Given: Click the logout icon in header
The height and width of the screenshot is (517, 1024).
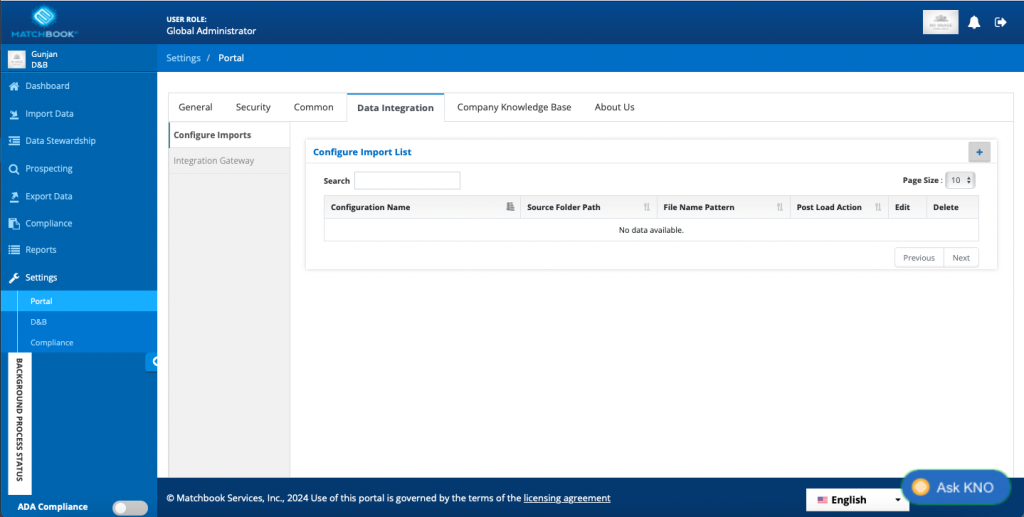Looking at the screenshot, I should pyautogui.click(x=1000, y=23).
